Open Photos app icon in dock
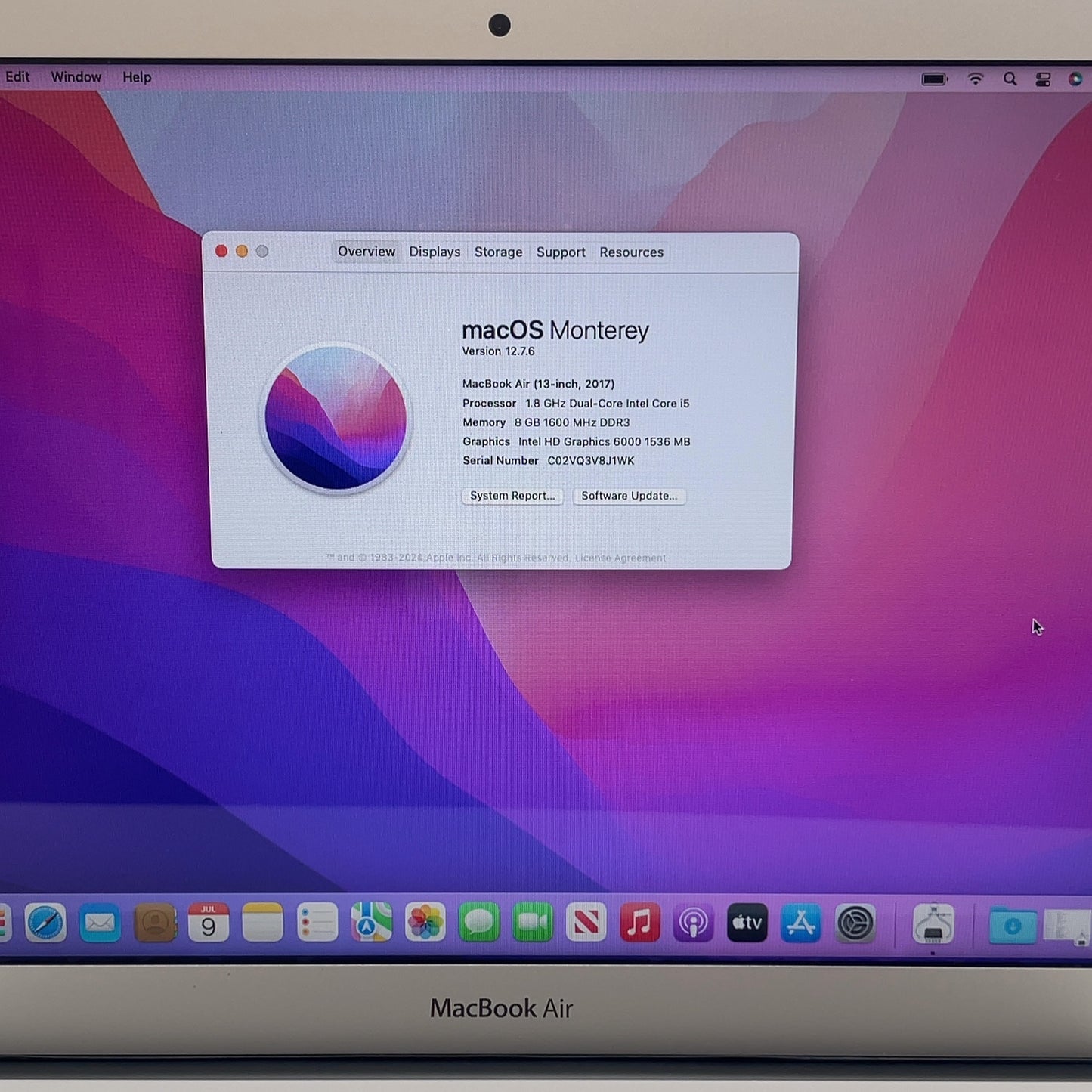This screenshot has height=1092, width=1092. click(x=425, y=922)
